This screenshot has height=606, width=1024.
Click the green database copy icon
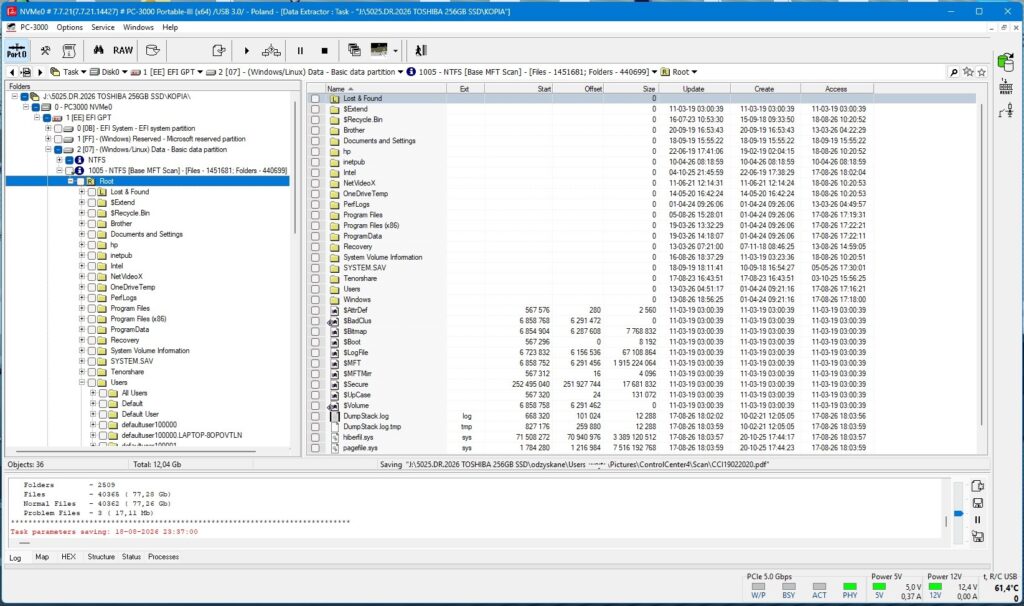coord(1006,62)
